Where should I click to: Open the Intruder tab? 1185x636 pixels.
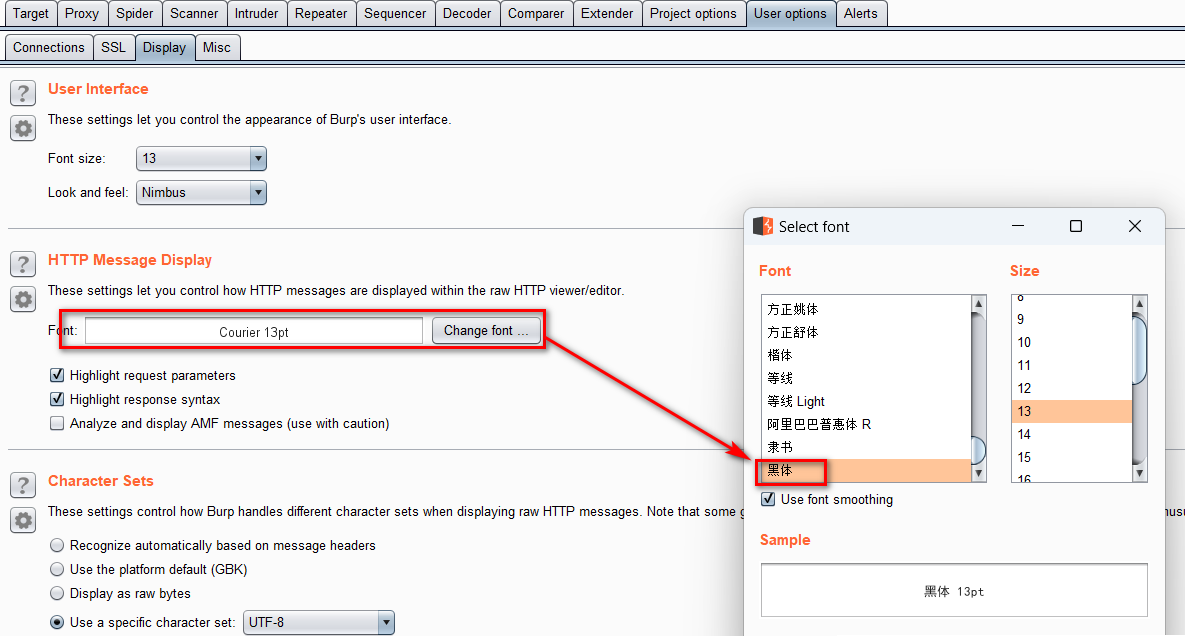[256, 14]
